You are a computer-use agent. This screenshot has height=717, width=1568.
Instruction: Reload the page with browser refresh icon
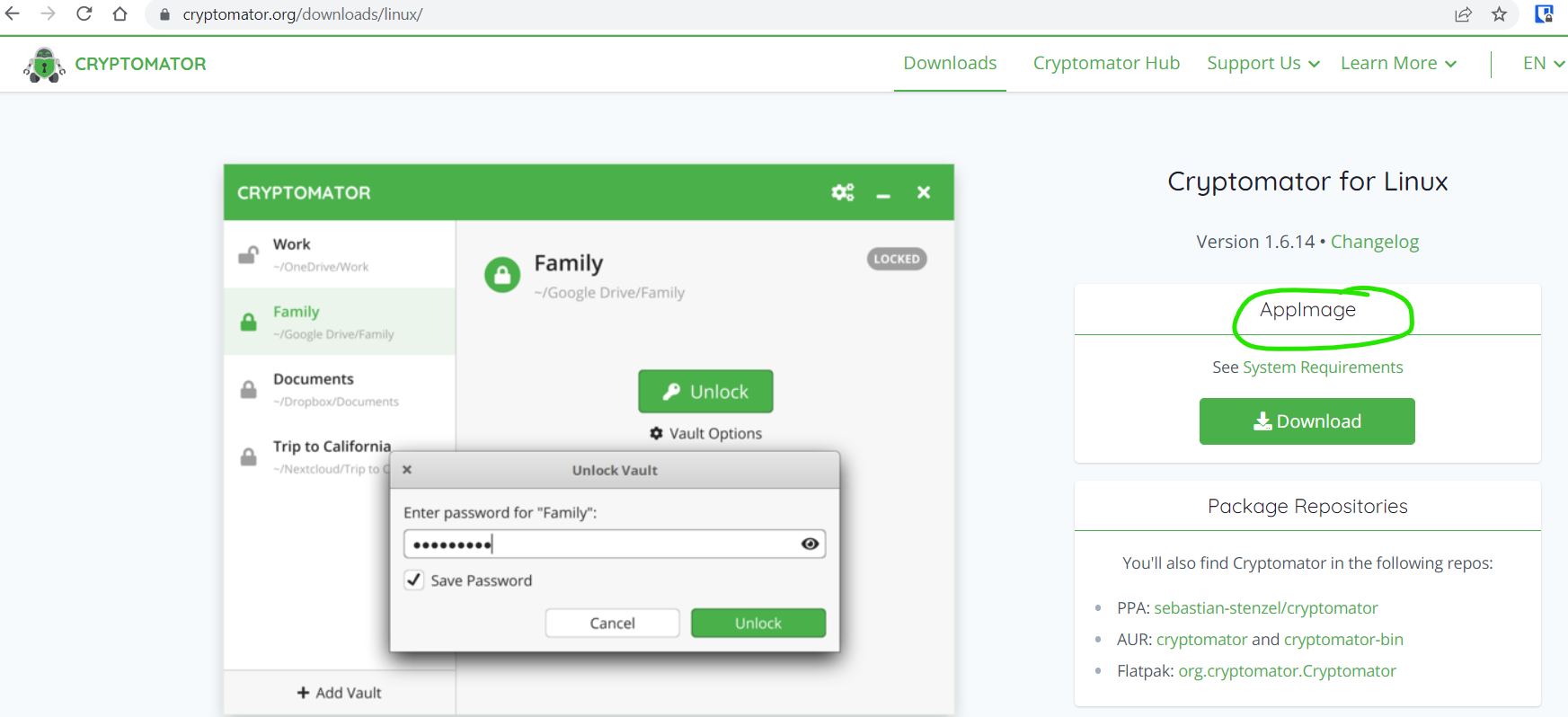pos(84,14)
